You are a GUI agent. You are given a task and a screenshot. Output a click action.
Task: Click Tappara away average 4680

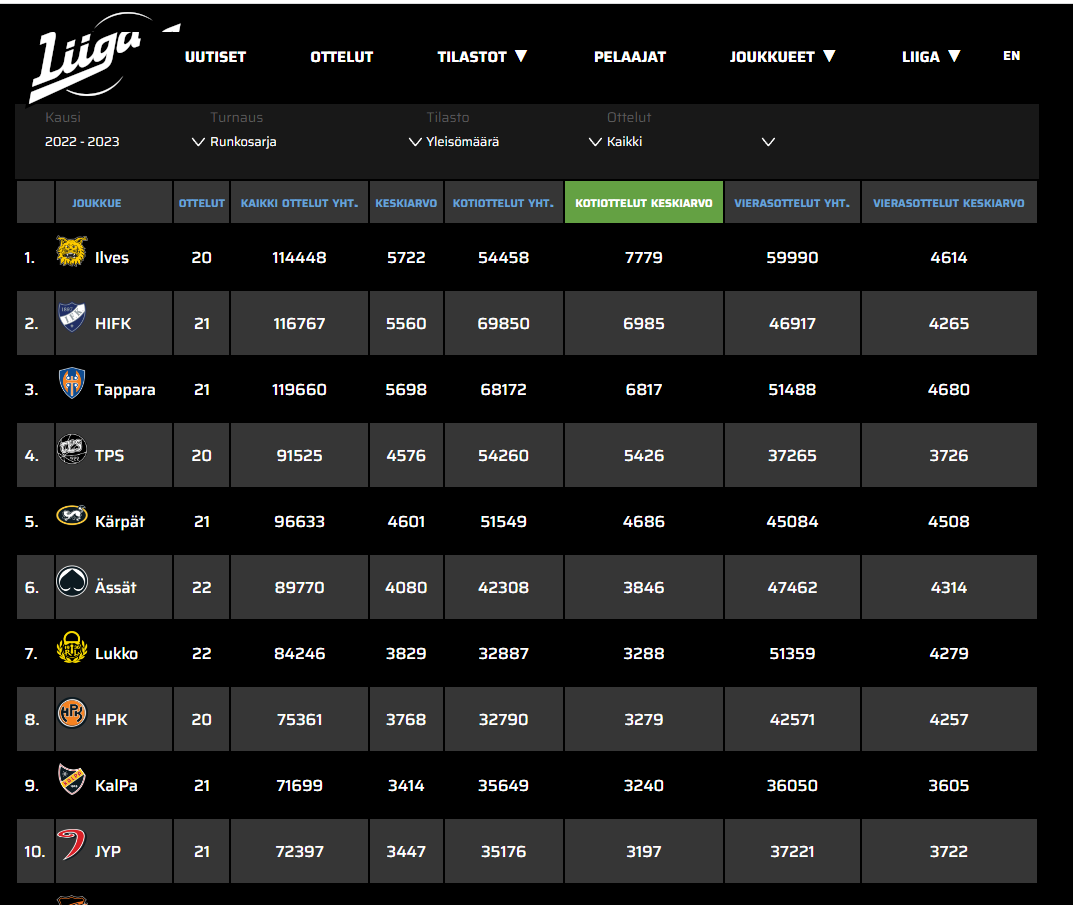[948, 390]
